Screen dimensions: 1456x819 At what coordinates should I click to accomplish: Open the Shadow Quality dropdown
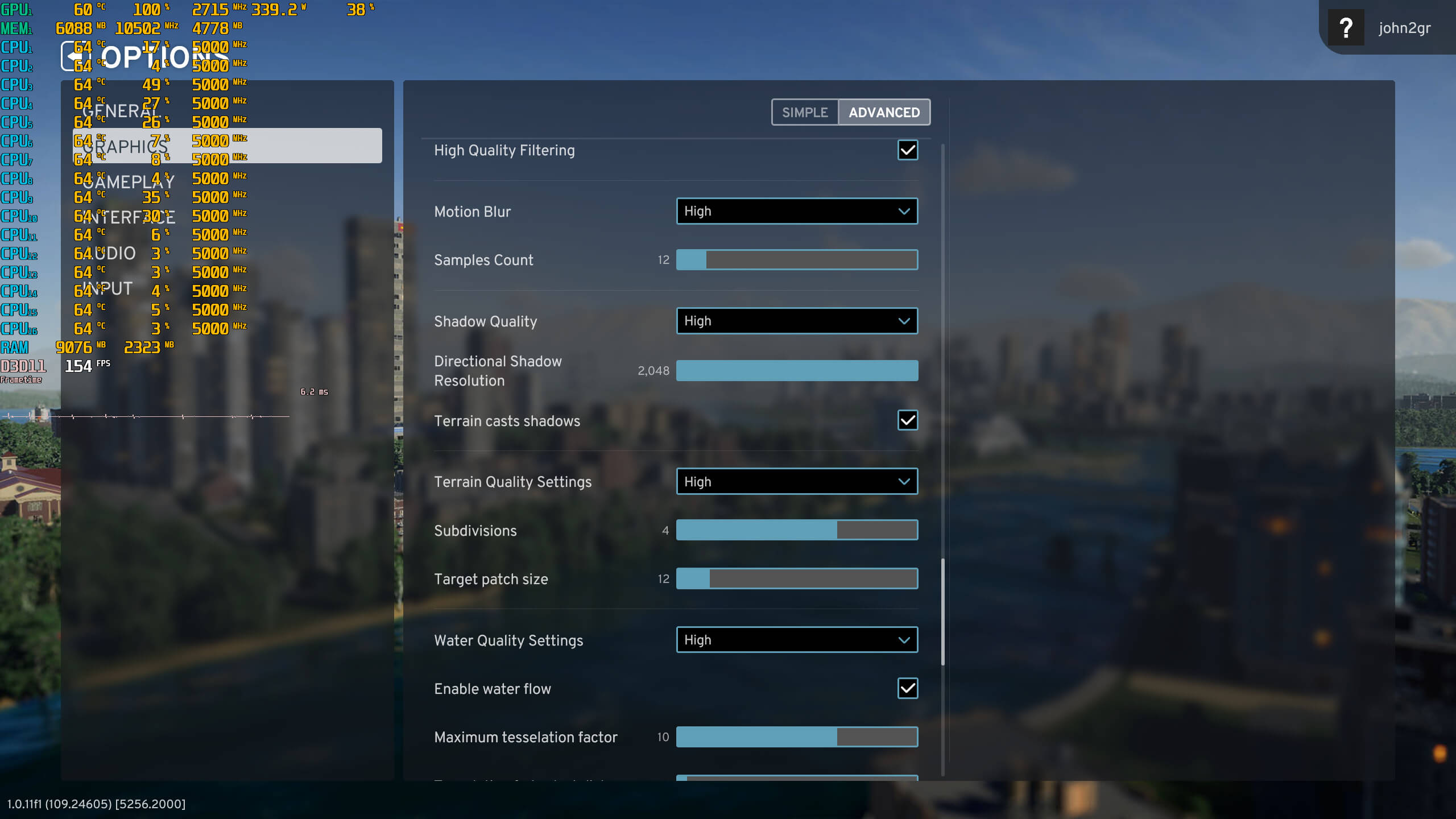(x=796, y=321)
